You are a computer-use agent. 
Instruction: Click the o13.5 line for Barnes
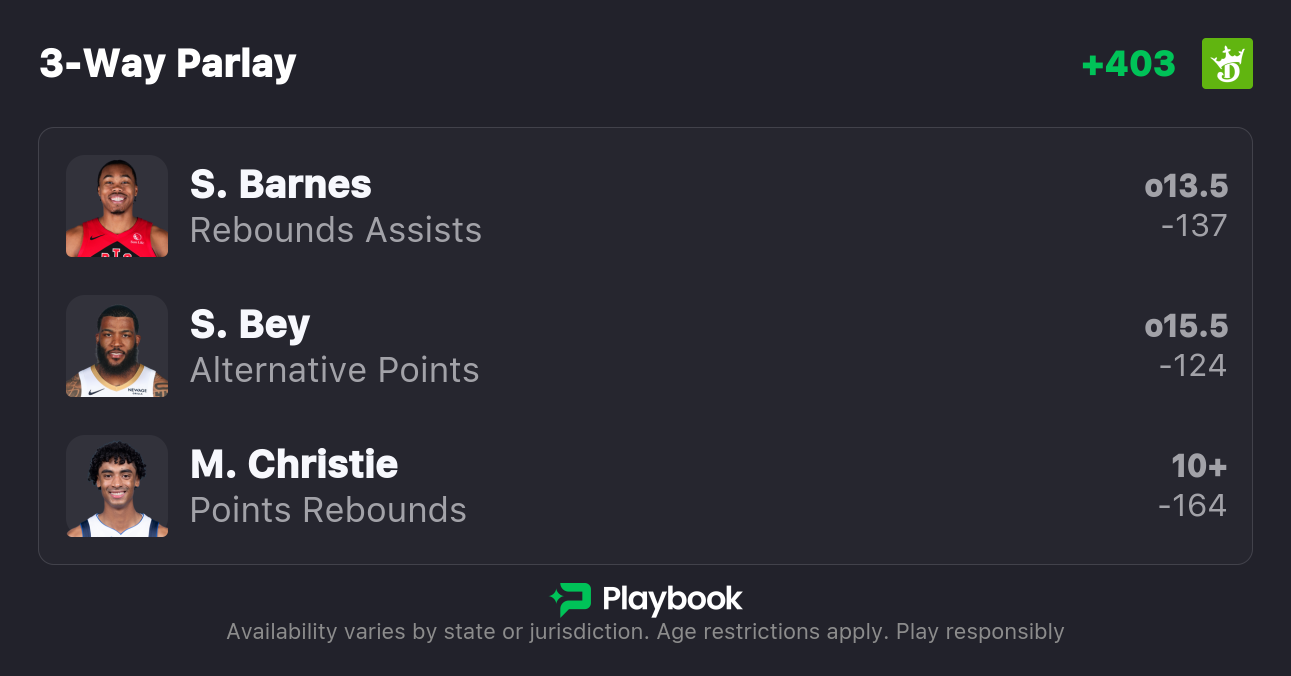[x=1186, y=186]
